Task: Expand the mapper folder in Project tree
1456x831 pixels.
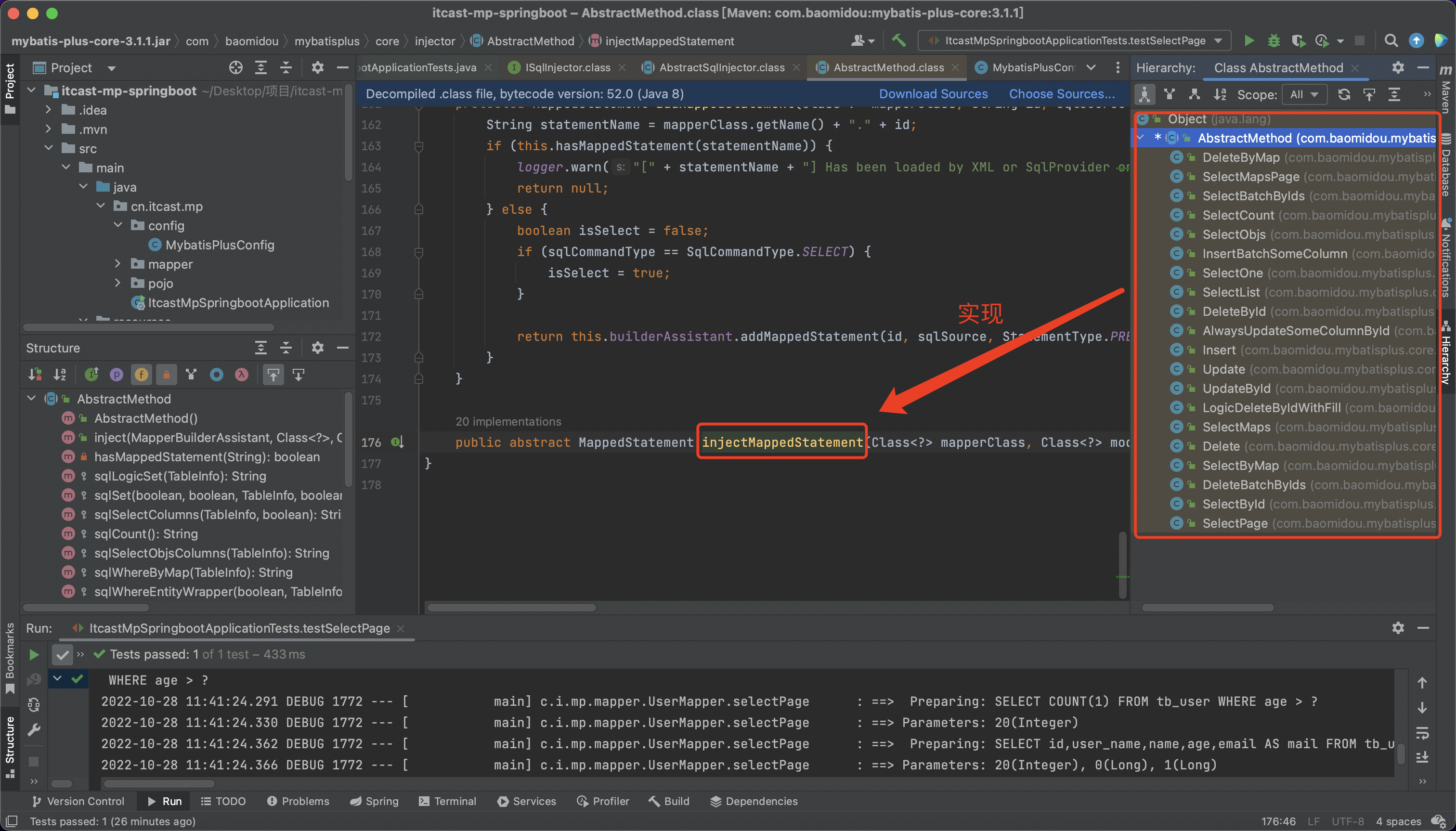Action: tap(117, 264)
